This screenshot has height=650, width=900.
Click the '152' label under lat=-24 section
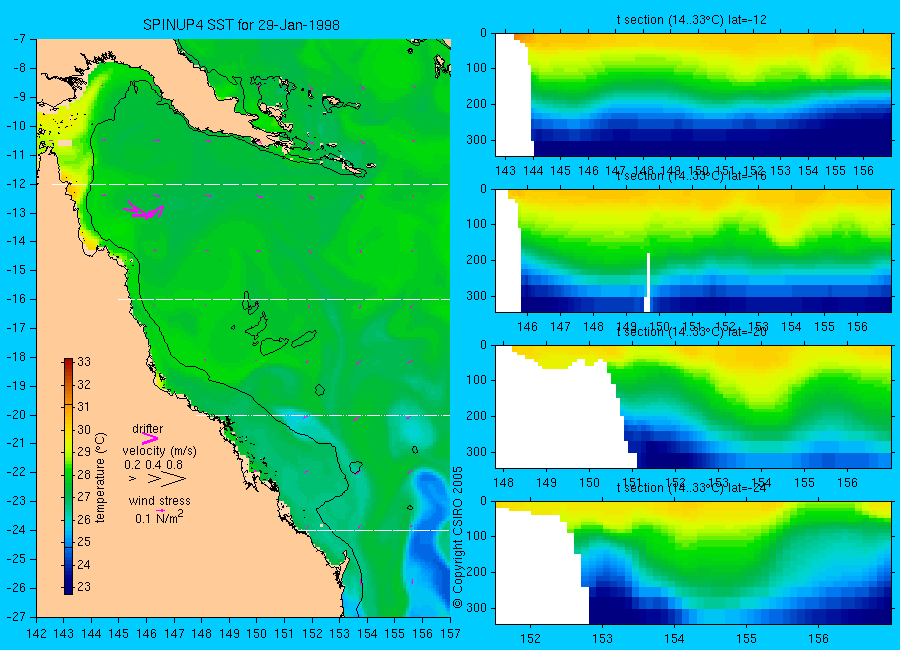[x=530, y=639]
